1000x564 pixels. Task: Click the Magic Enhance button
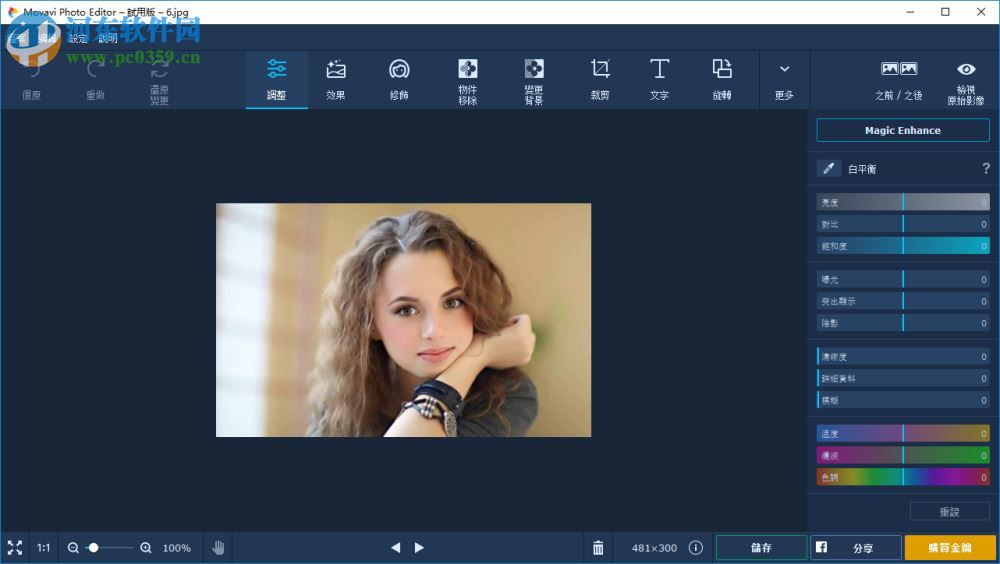click(902, 130)
